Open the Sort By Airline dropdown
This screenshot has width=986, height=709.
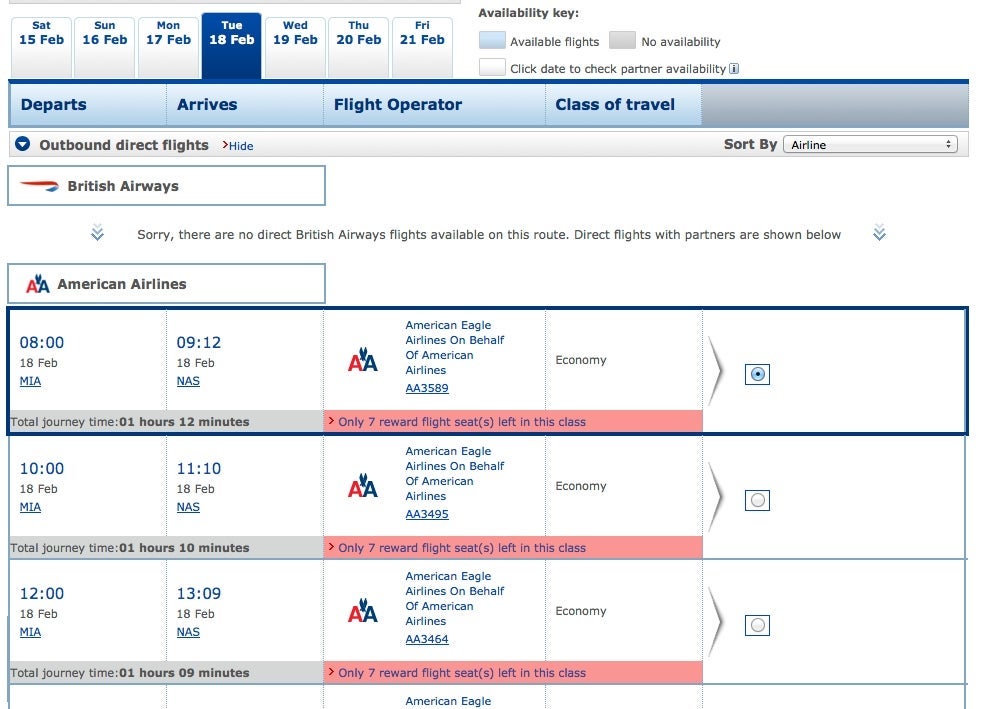tap(870, 145)
